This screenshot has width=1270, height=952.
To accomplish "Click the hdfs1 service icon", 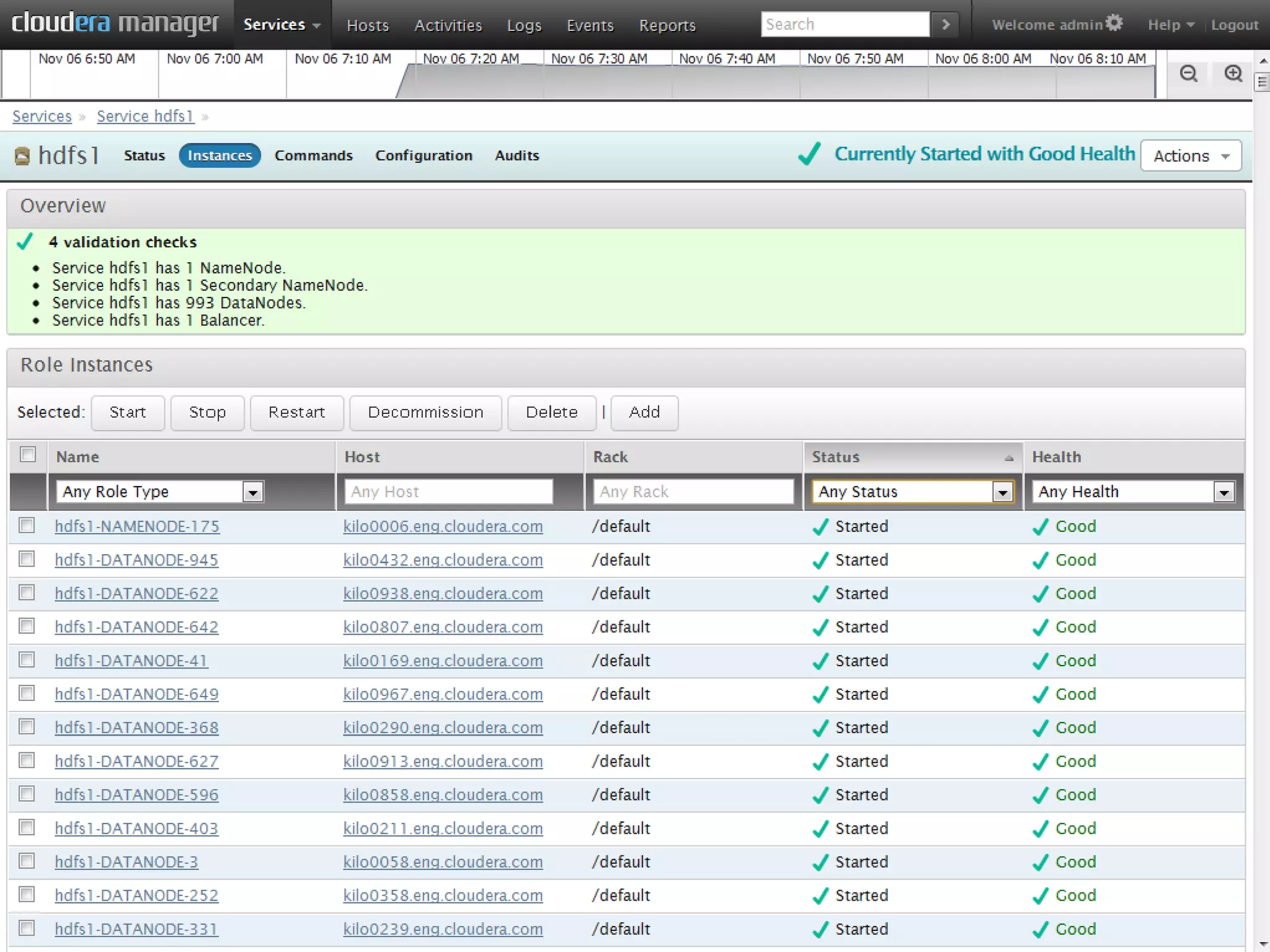I will coord(22,156).
